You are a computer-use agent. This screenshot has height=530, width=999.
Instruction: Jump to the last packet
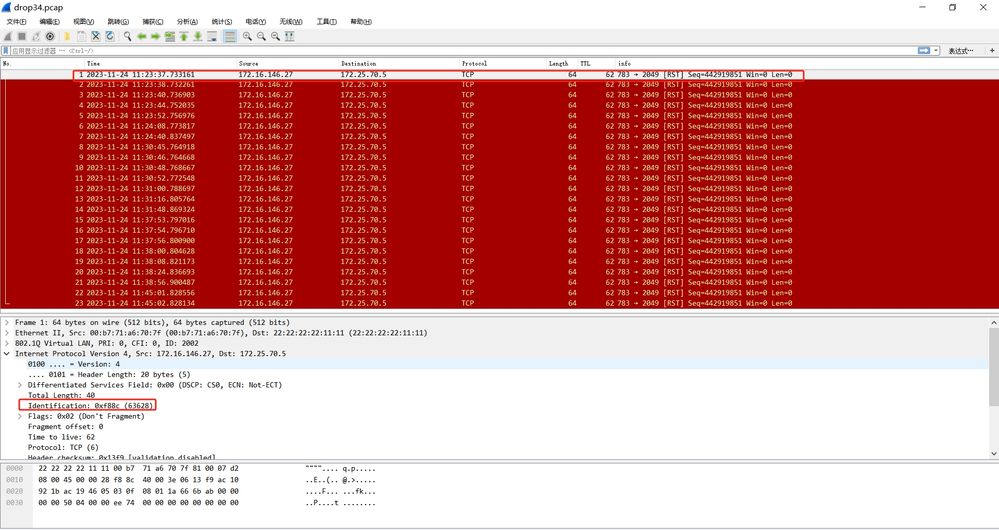[198, 36]
